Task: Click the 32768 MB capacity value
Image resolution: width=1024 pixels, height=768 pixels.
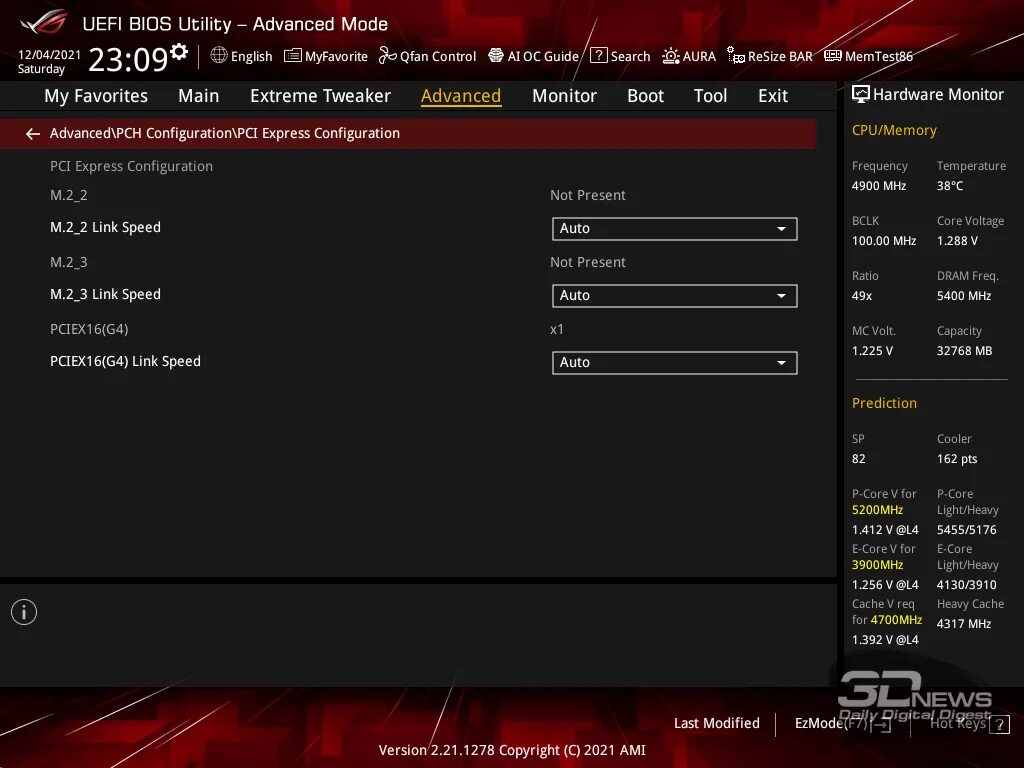Action: click(x=965, y=351)
